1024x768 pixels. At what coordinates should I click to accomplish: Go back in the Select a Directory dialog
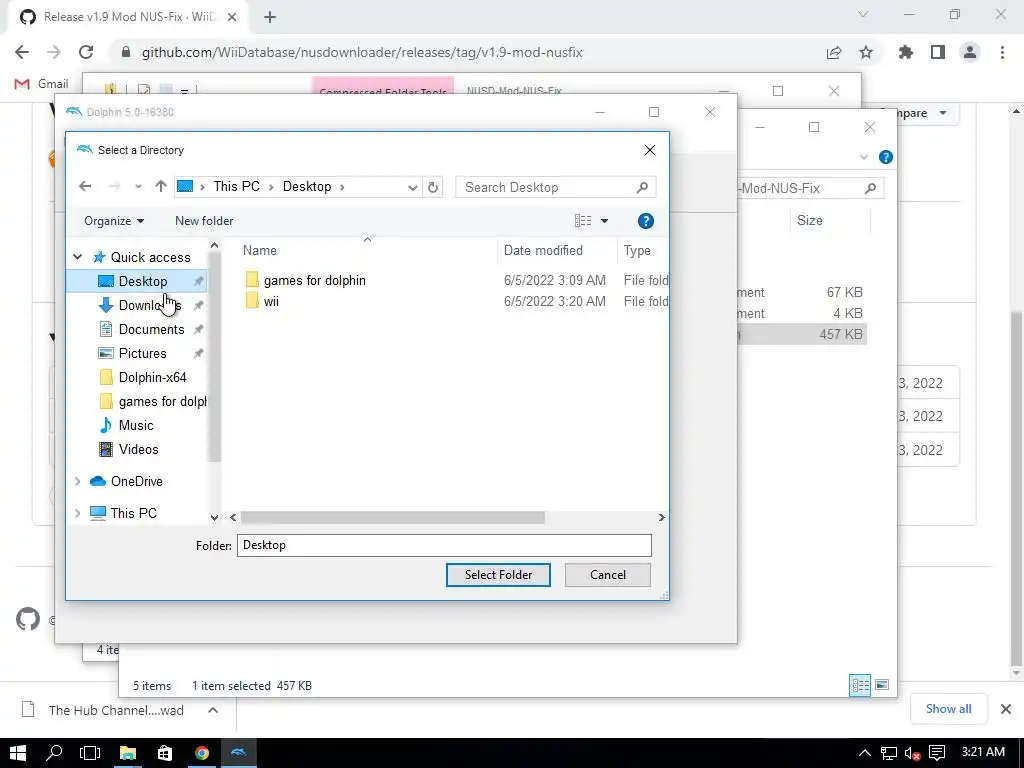point(85,187)
